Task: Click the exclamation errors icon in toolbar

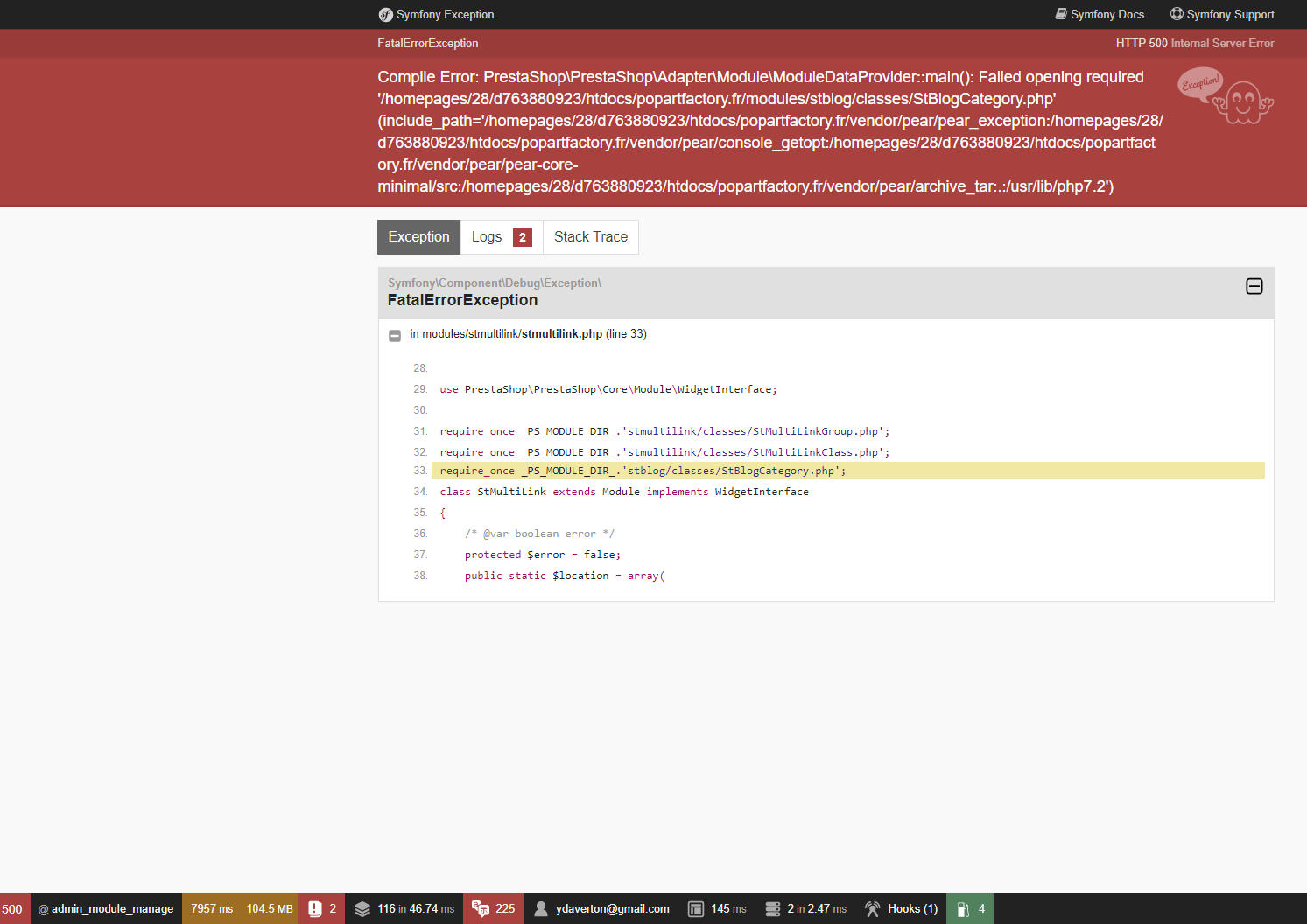Action: click(315, 909)
